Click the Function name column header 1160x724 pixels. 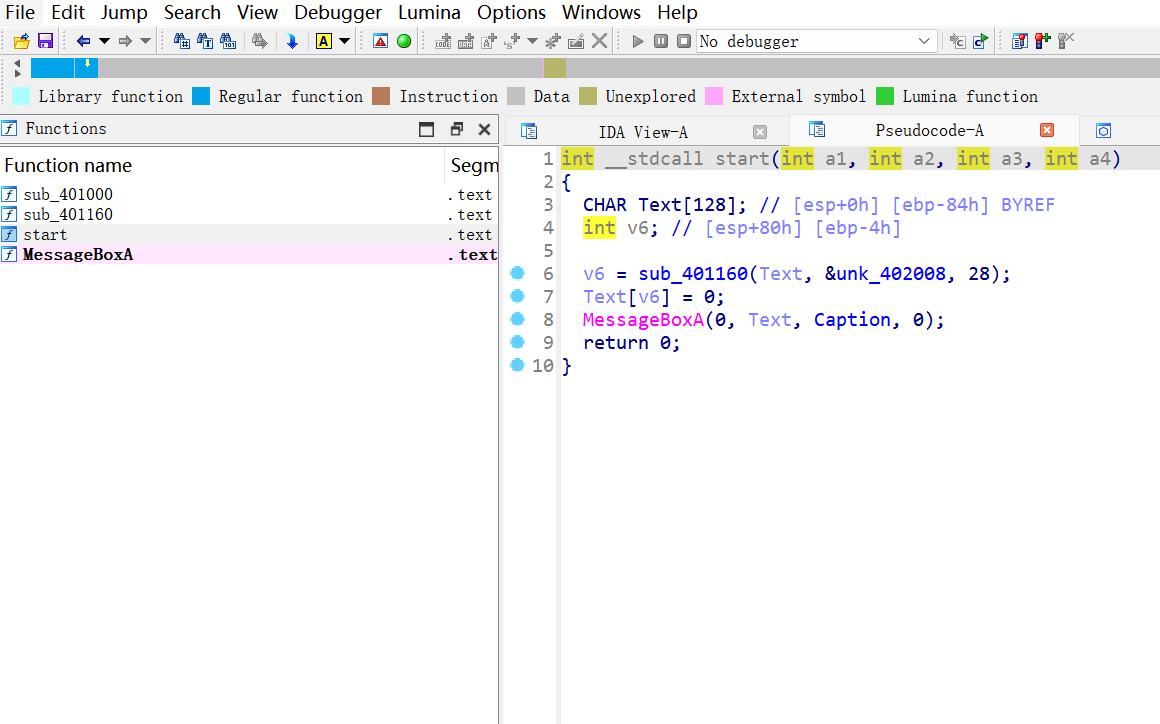pos(68,166)
